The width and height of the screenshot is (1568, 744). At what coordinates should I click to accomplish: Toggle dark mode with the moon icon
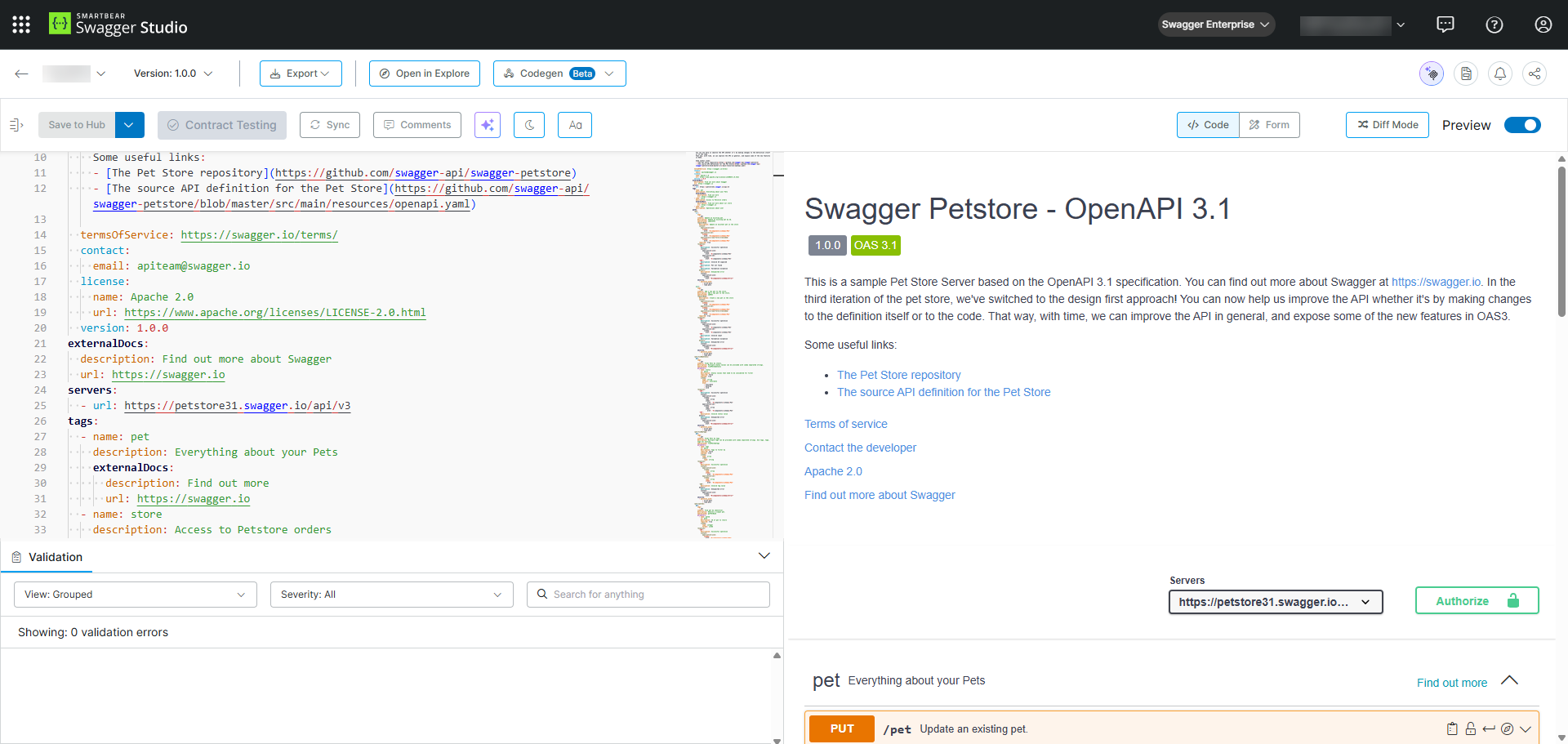coord(529,124)
